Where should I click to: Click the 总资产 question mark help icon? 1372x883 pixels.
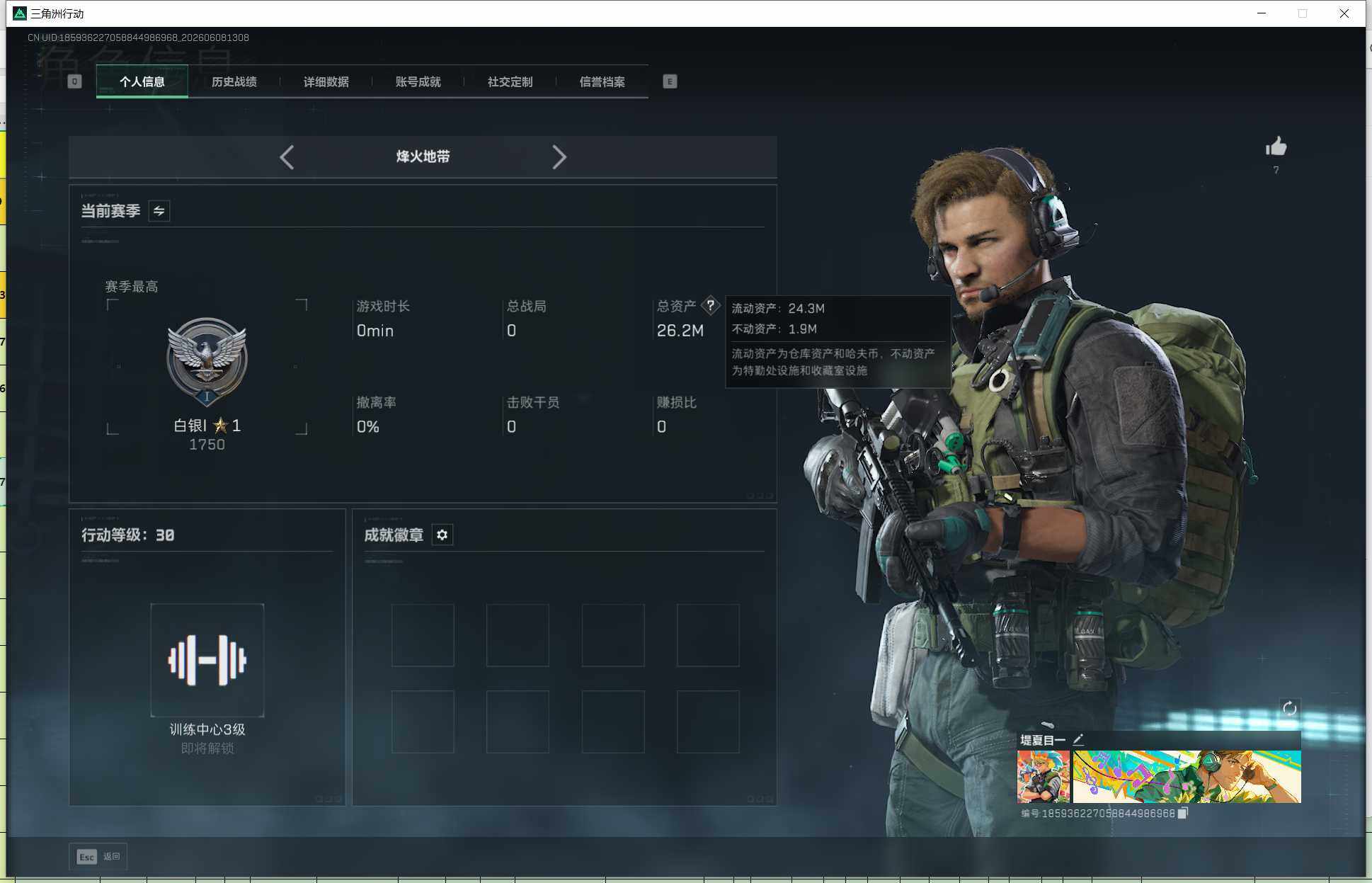[710, 306]
